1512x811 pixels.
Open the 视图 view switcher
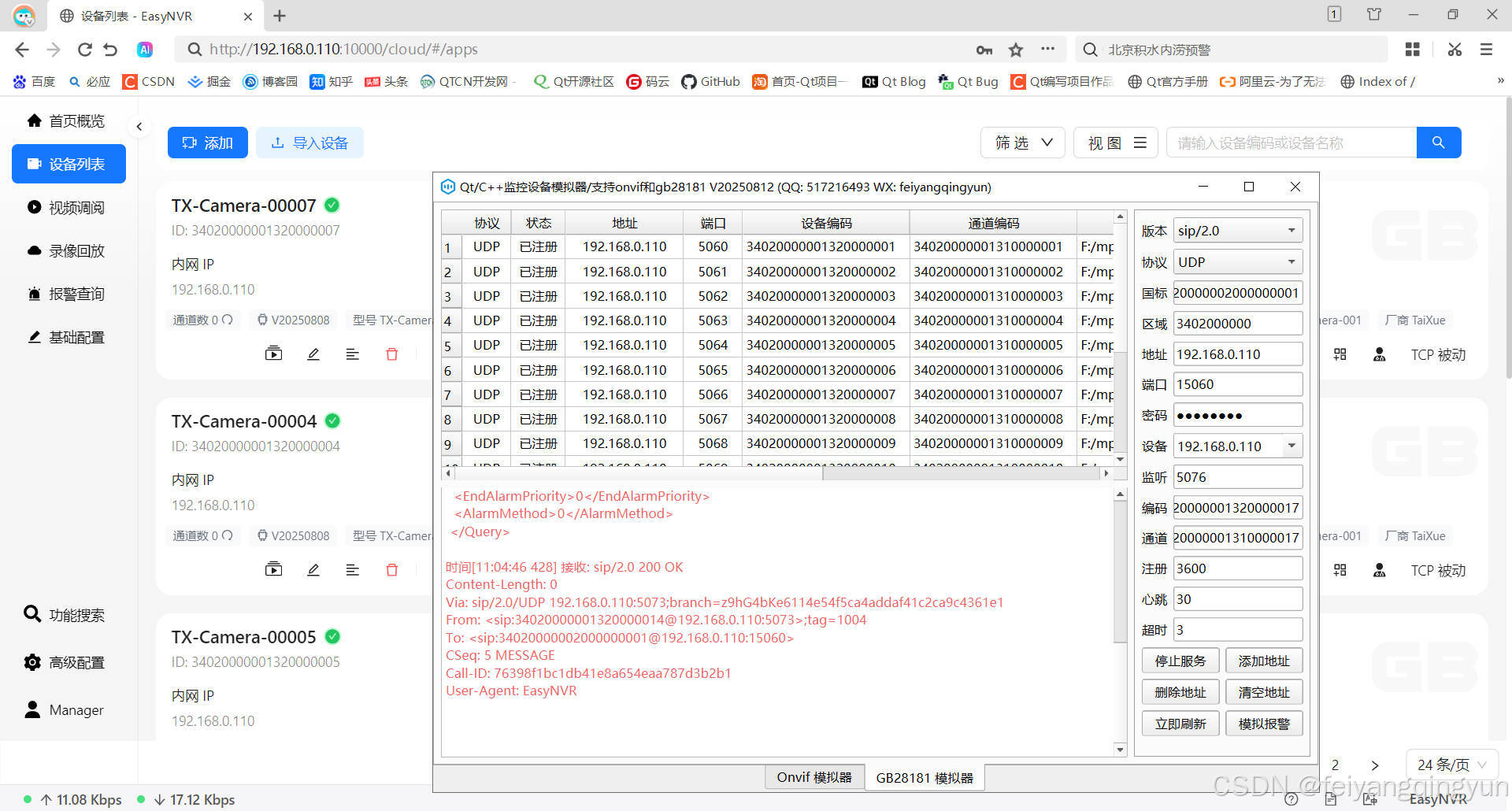click(x=1116, y=143)
